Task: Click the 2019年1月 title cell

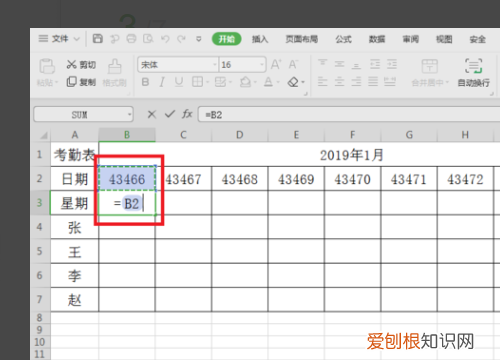Action: 351,155
